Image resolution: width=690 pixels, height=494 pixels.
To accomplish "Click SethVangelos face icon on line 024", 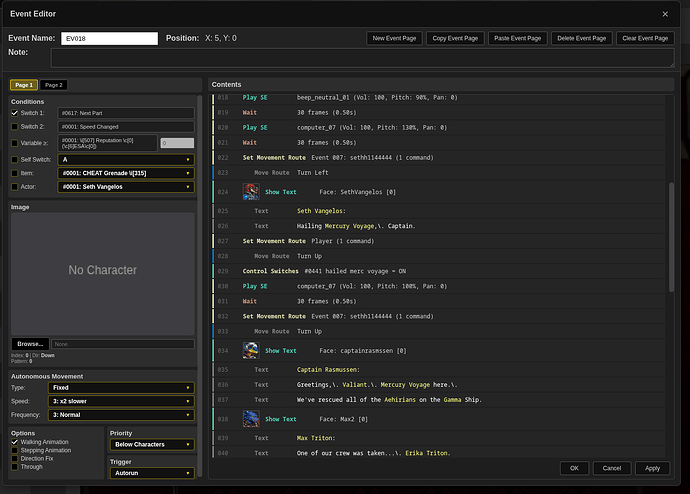I will tap(251, 192).
